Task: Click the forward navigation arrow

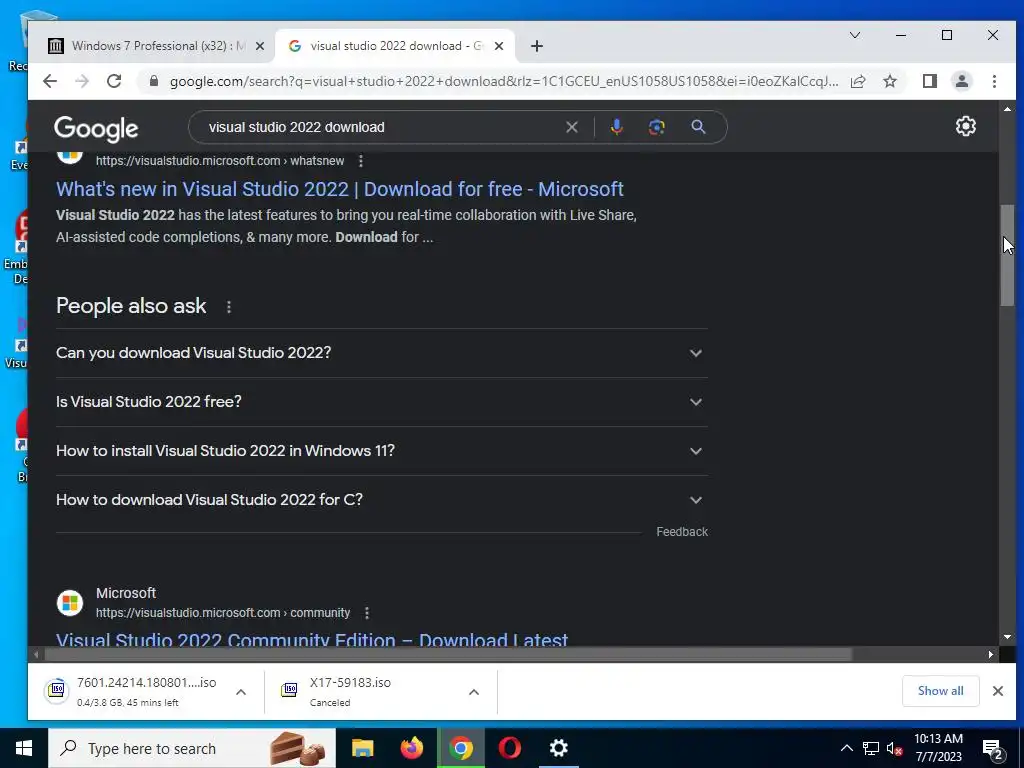Action: pyautogui.click(x=82, y=81)
